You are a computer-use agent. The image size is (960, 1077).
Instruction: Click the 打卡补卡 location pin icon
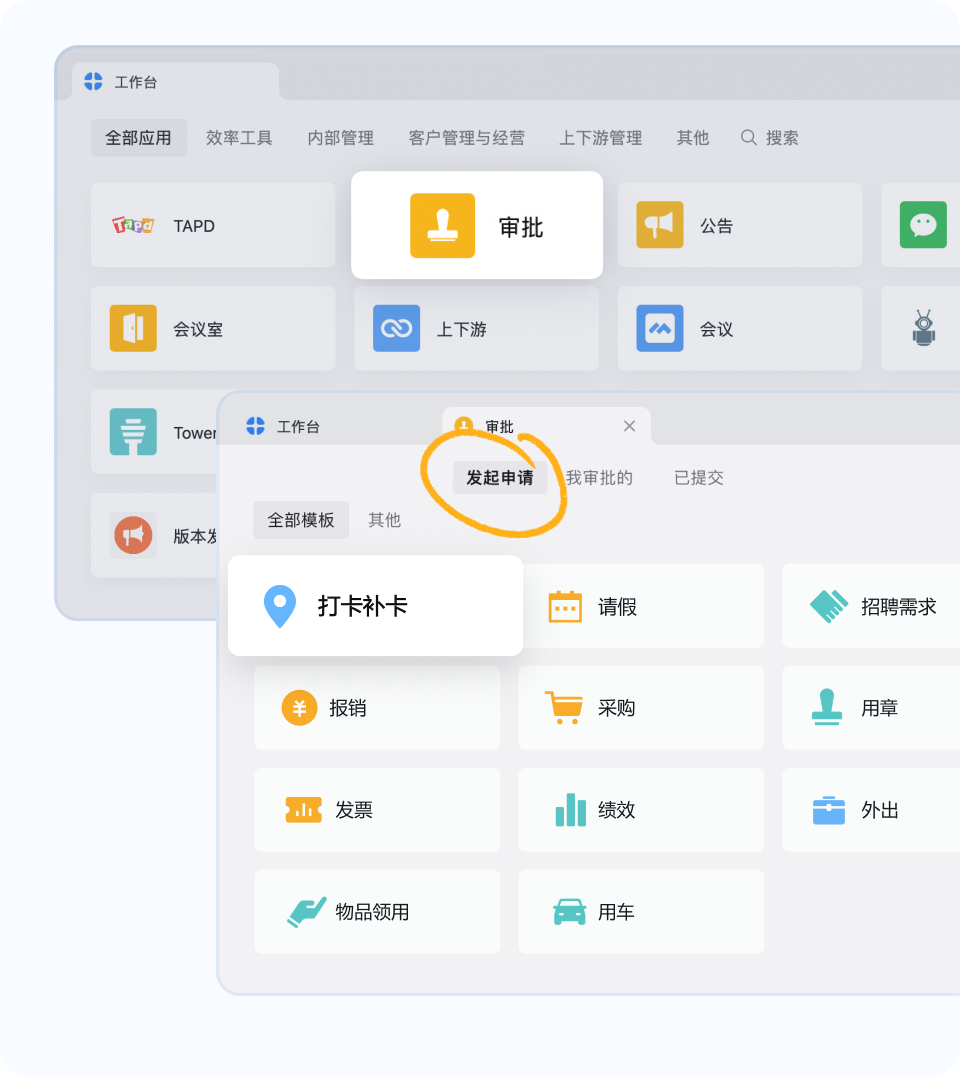tap(279, 606)
